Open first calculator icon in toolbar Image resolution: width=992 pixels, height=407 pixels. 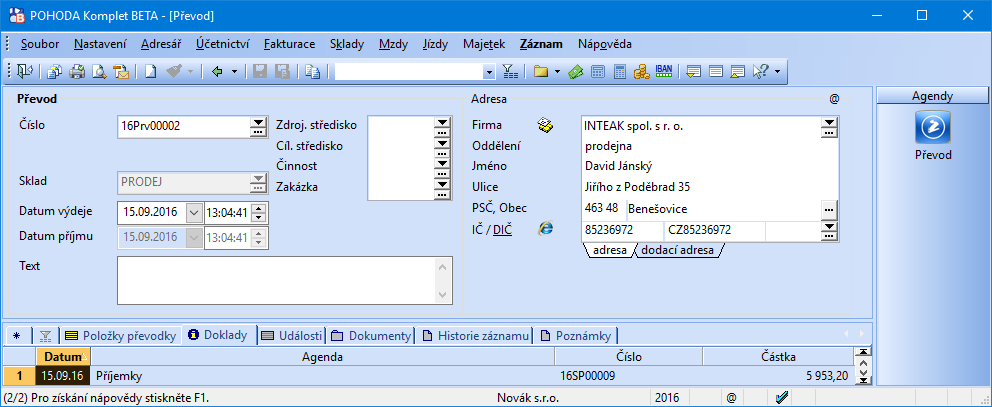click(597, 72)
